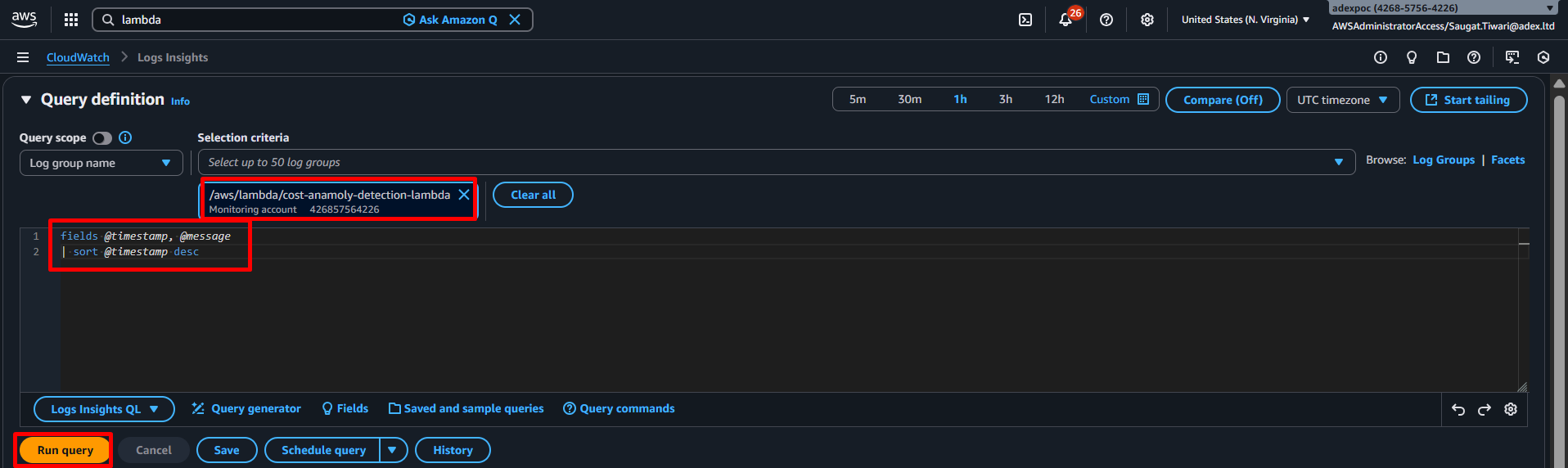1568x468 pixels.
Task: Open query editor settings gear
Action: [x=1511, y=409]
